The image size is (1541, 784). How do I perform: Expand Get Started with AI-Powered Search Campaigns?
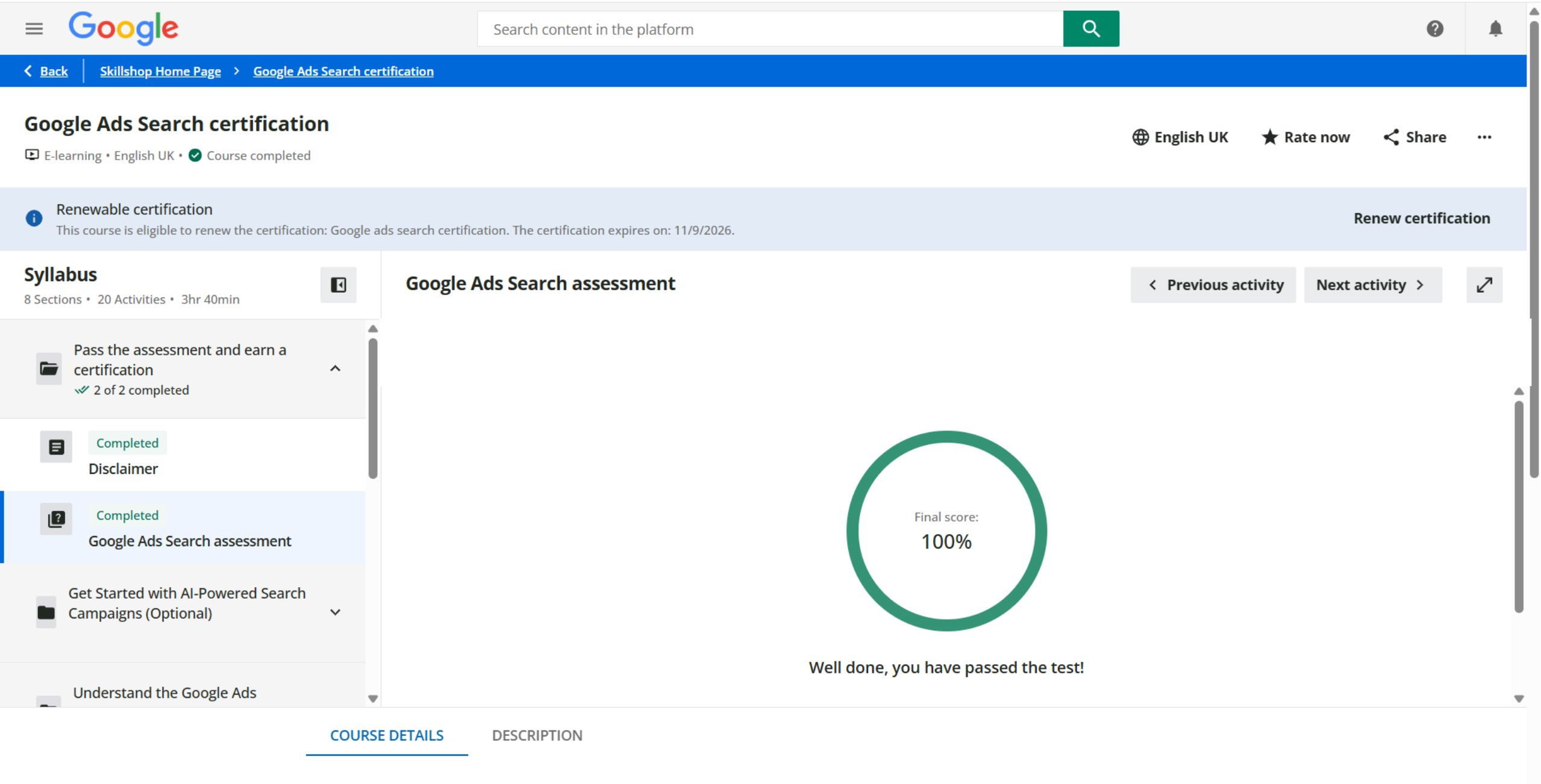tap(336, 612)
